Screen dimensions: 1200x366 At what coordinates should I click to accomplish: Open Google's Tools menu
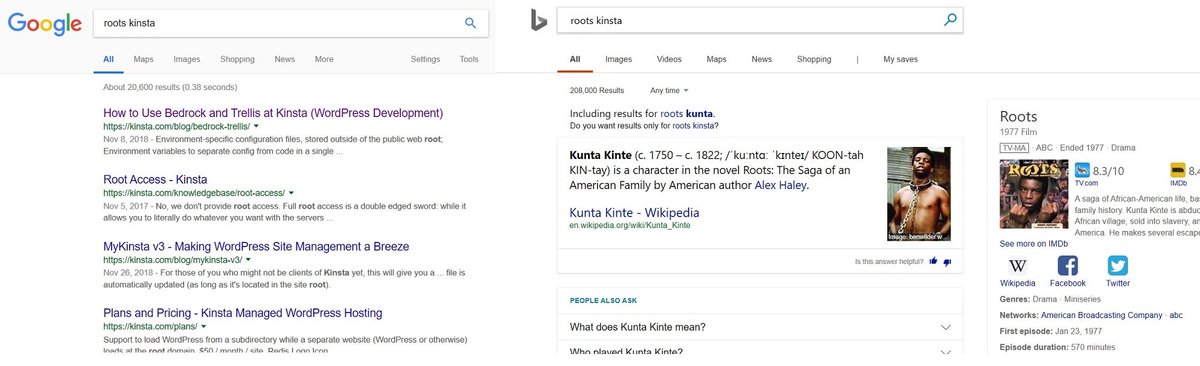469,59
